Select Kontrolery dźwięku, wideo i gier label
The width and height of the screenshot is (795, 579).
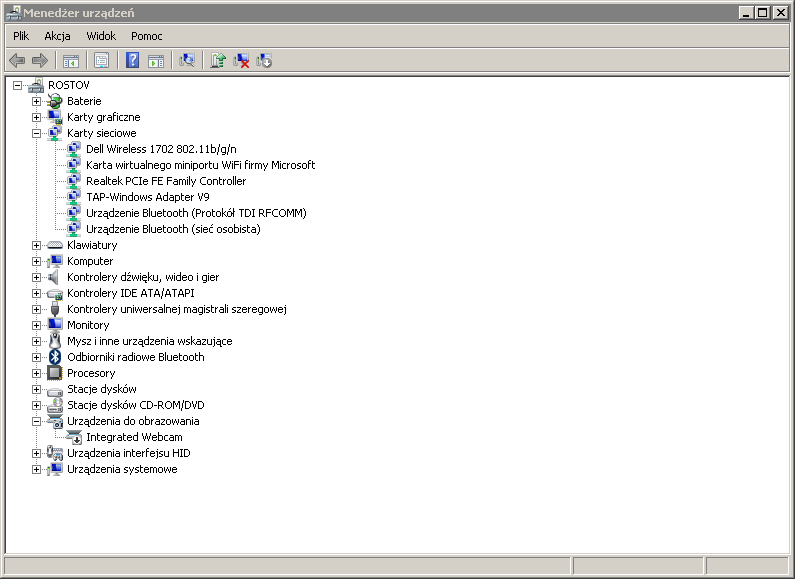[x=143, y=277]
